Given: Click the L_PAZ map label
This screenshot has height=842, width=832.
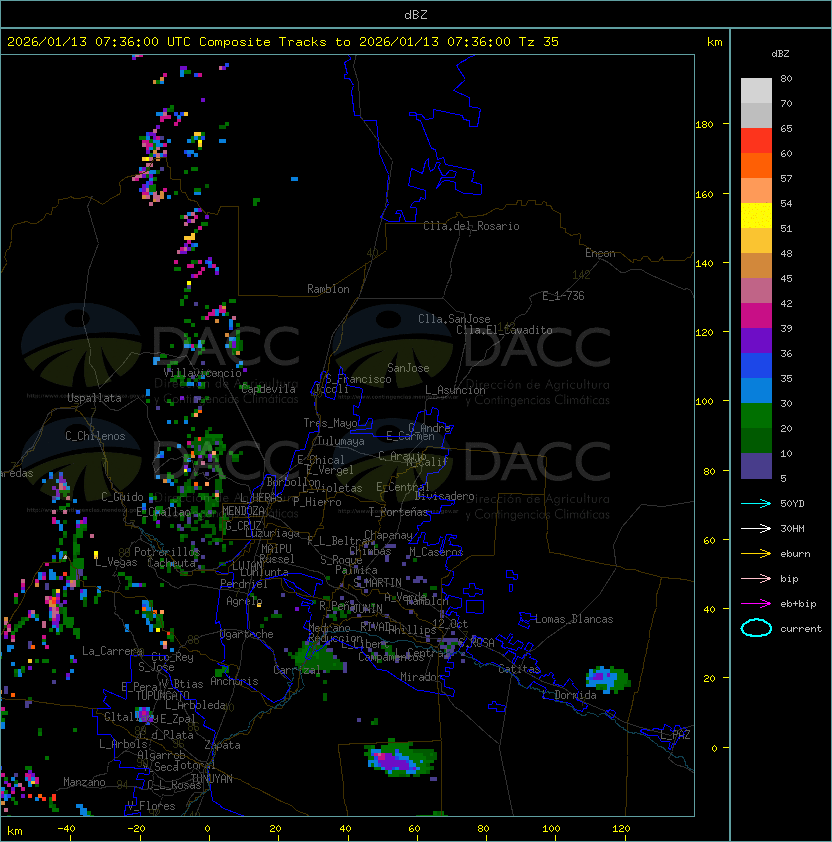Looking at the screenshot, I should click(x=675, y=735).
